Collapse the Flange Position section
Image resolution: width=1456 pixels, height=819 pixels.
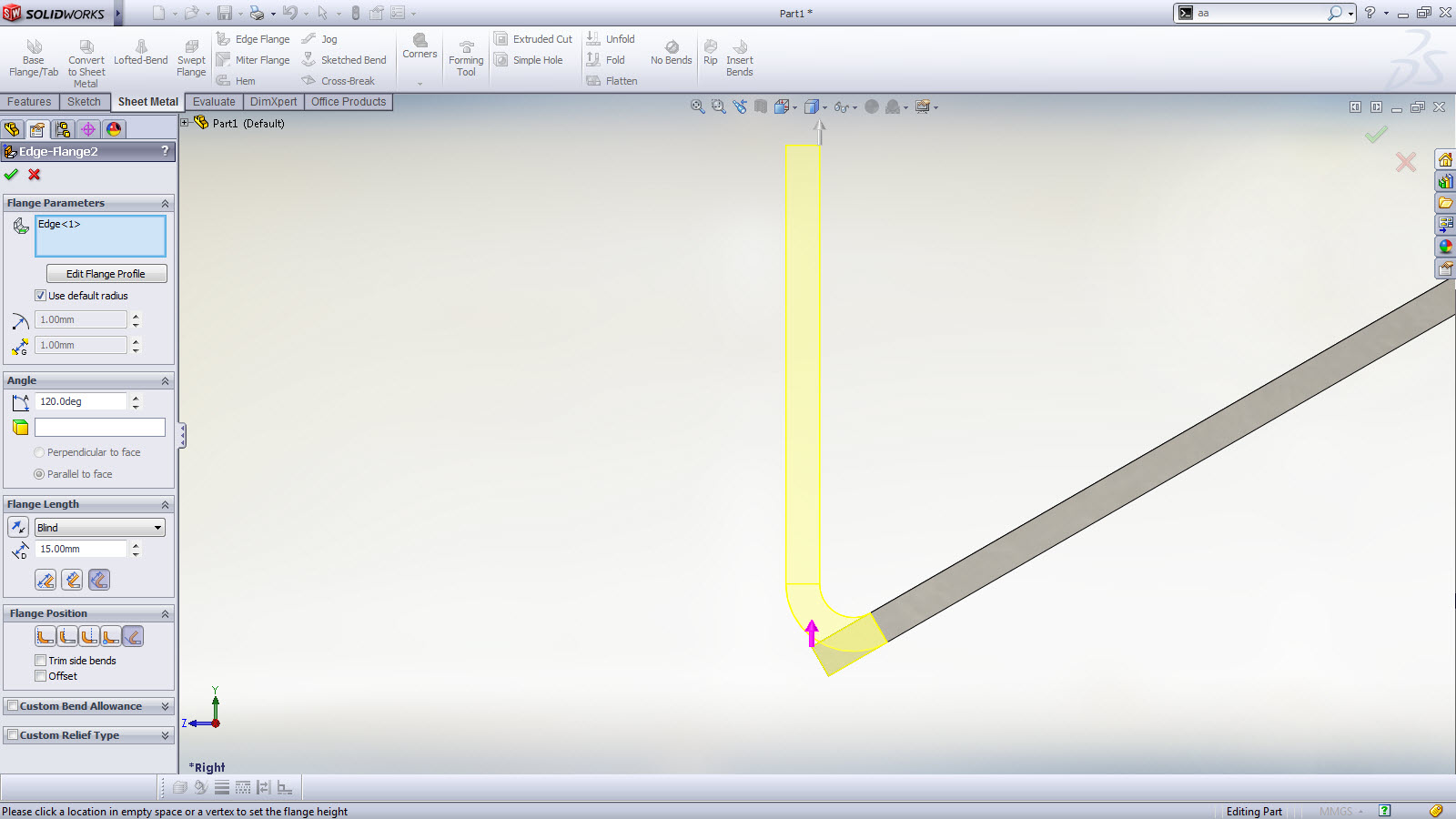[x=165, y=614]
